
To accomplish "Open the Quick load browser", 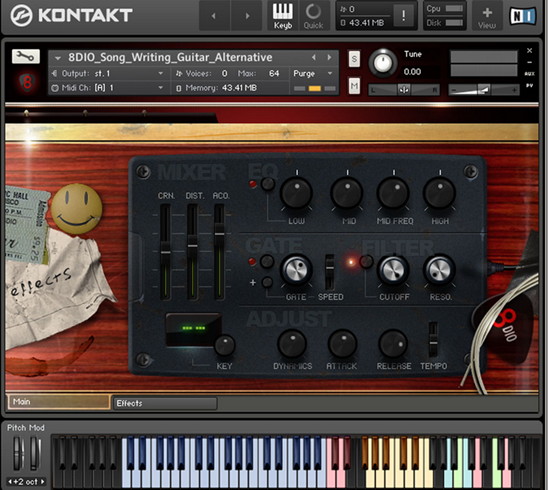I will (x=313, y=15).
